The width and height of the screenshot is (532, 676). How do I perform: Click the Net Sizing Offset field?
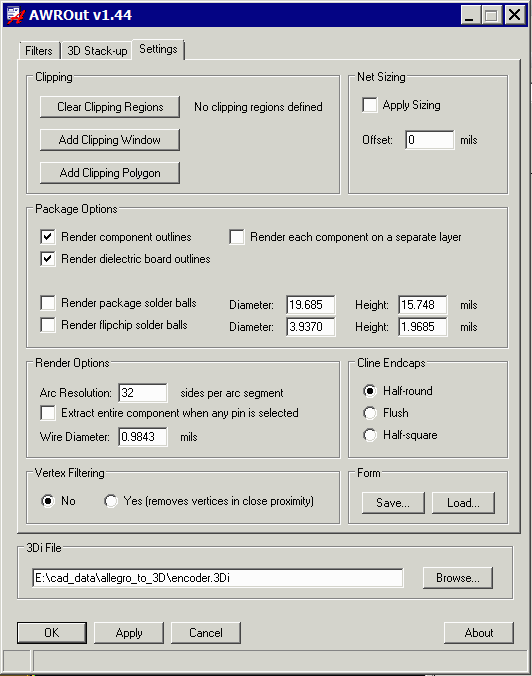[429, 140]
